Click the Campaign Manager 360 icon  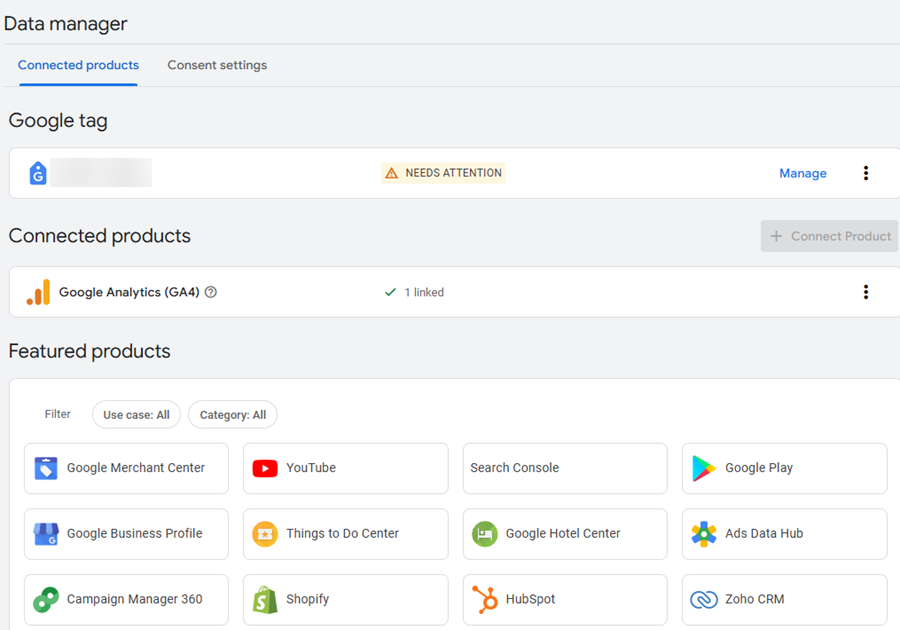(46, 599)
